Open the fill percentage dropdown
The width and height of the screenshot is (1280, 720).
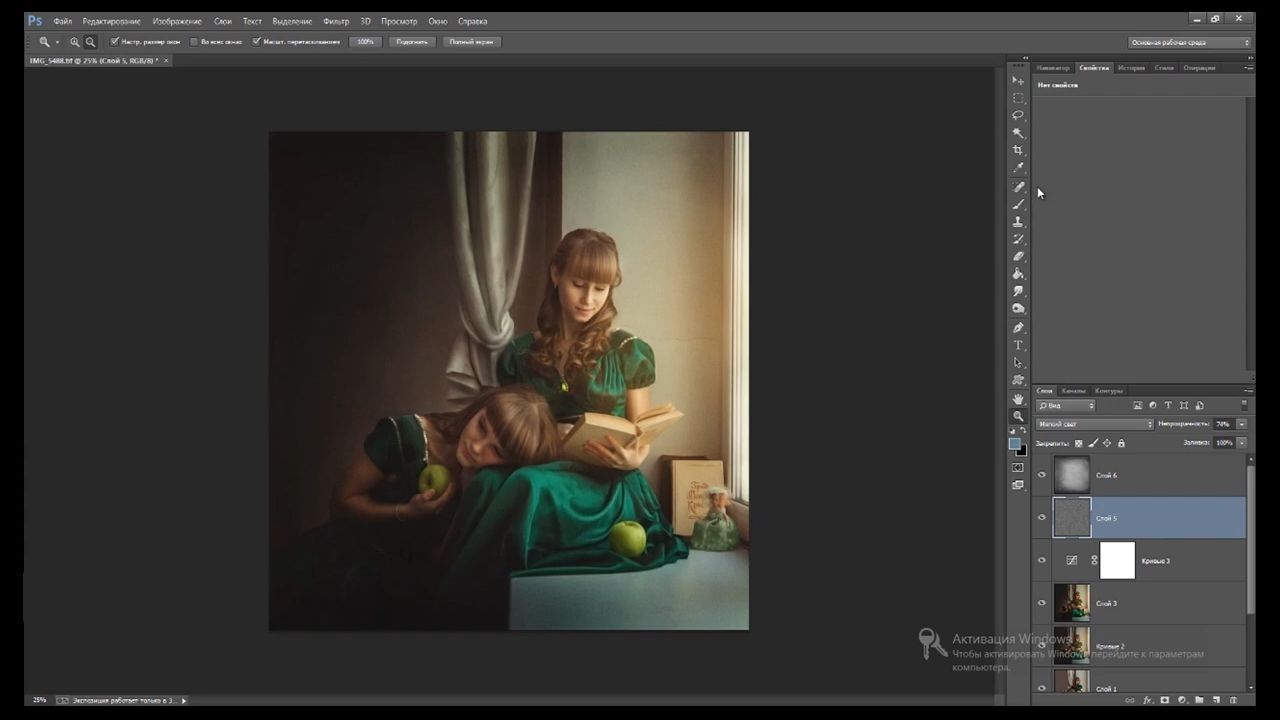1242,443
